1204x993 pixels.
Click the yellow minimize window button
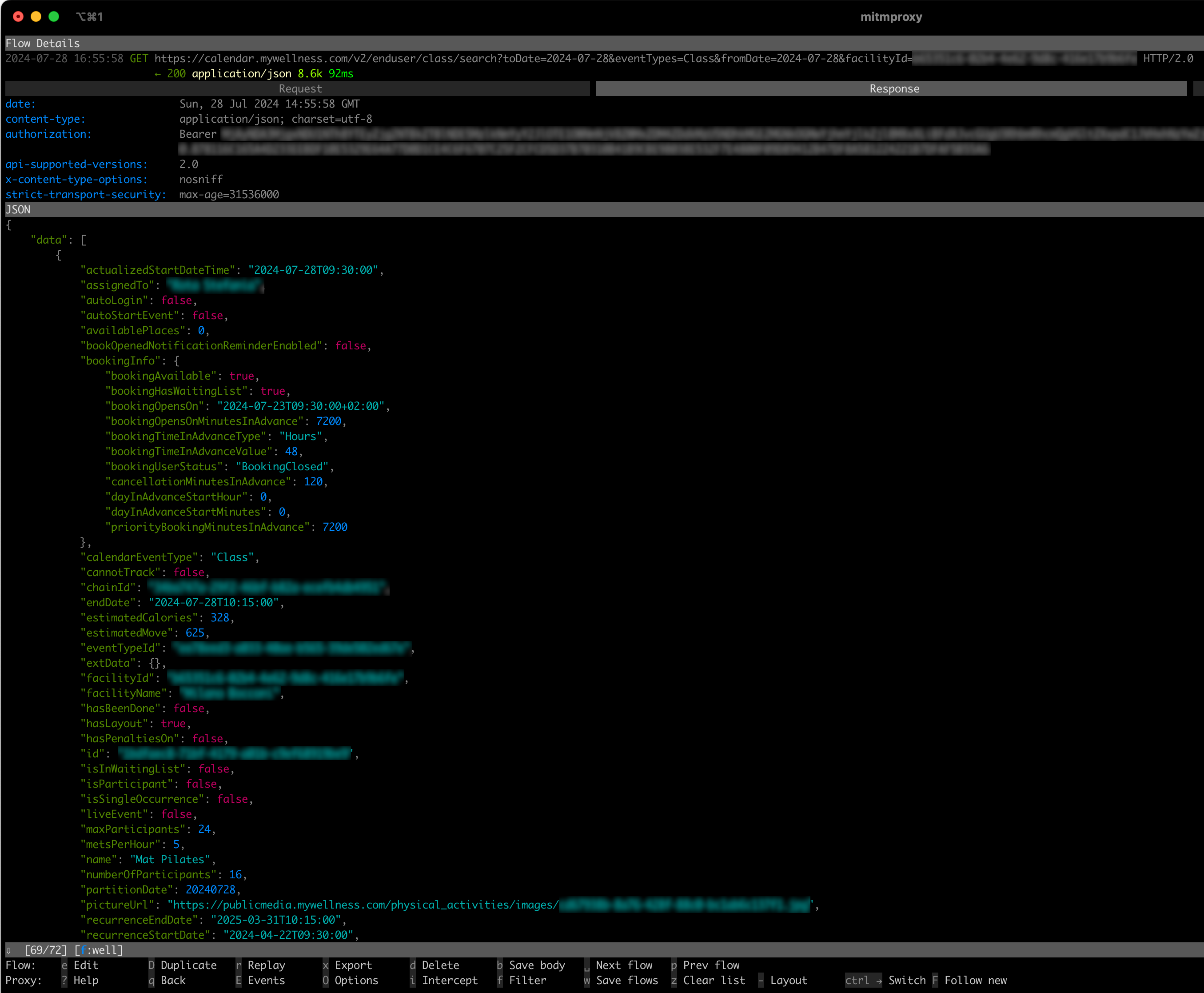(x=36, y=16)
